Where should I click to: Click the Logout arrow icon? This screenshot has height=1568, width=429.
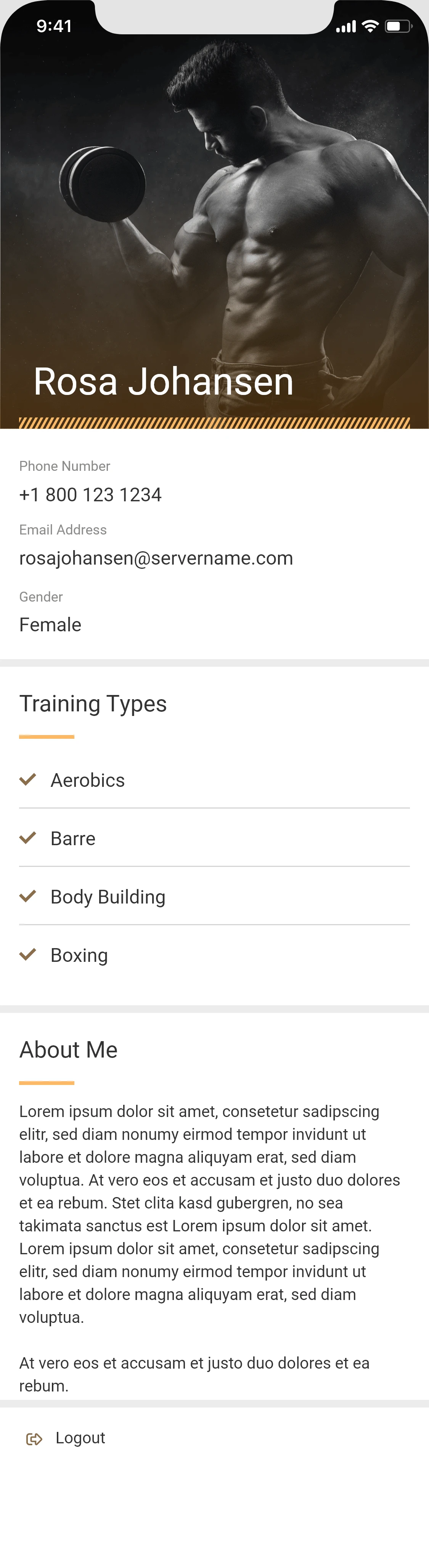click(x=34, y=1438)
